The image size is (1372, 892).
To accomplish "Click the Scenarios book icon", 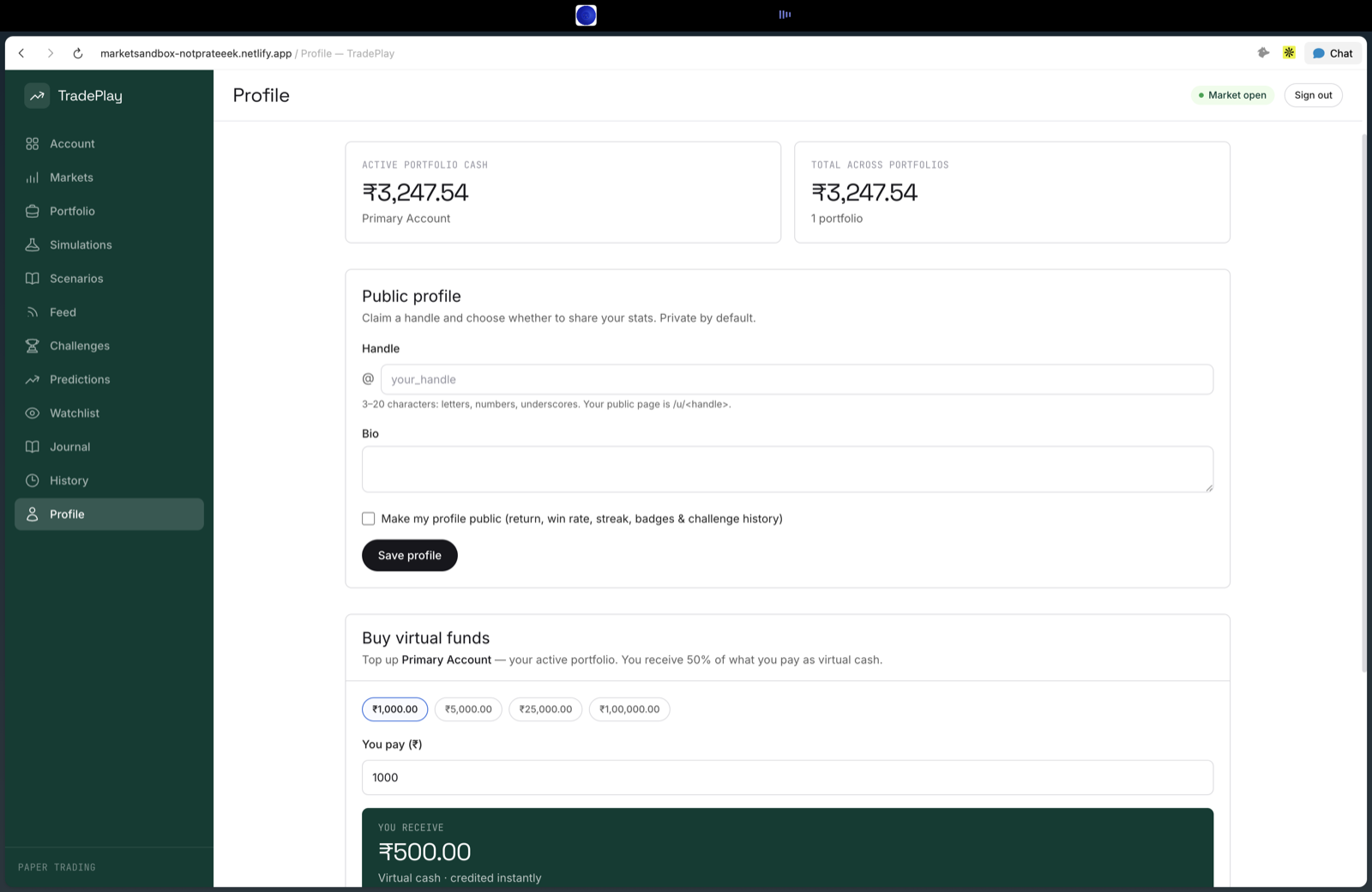I will [x=33, y=279].
